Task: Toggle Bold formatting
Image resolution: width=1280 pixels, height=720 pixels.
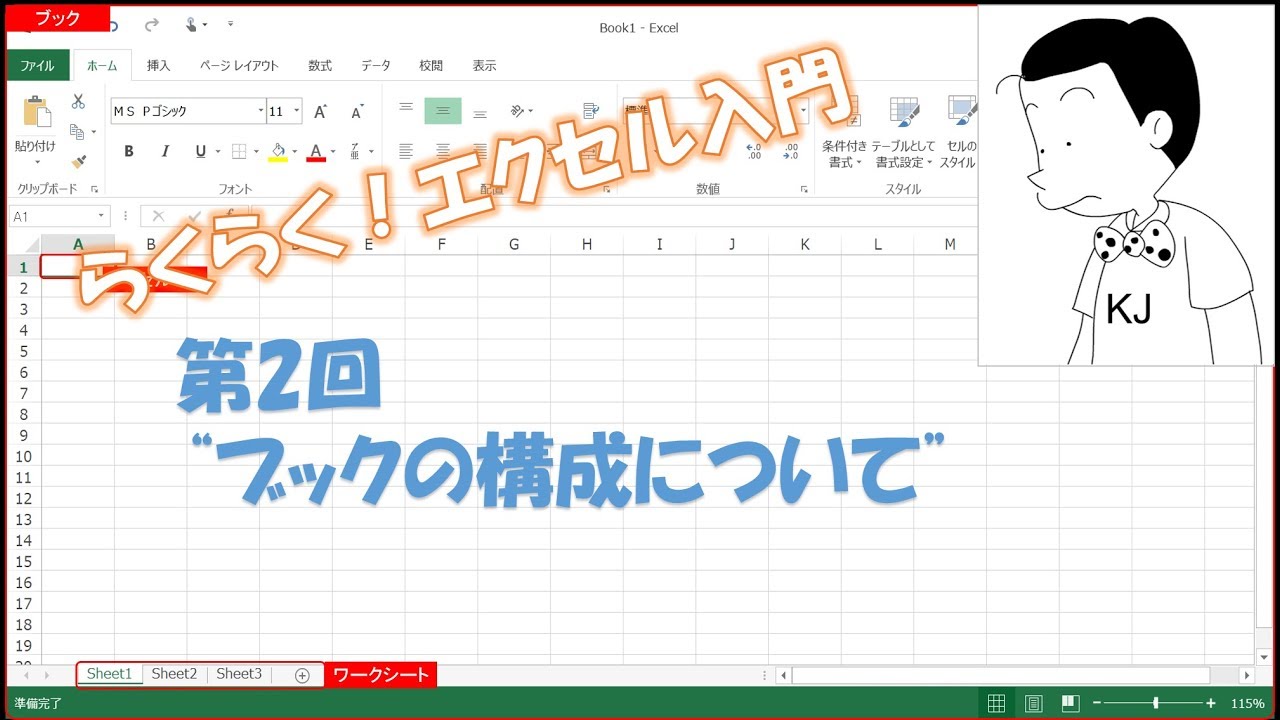Action: pos(129,152)
